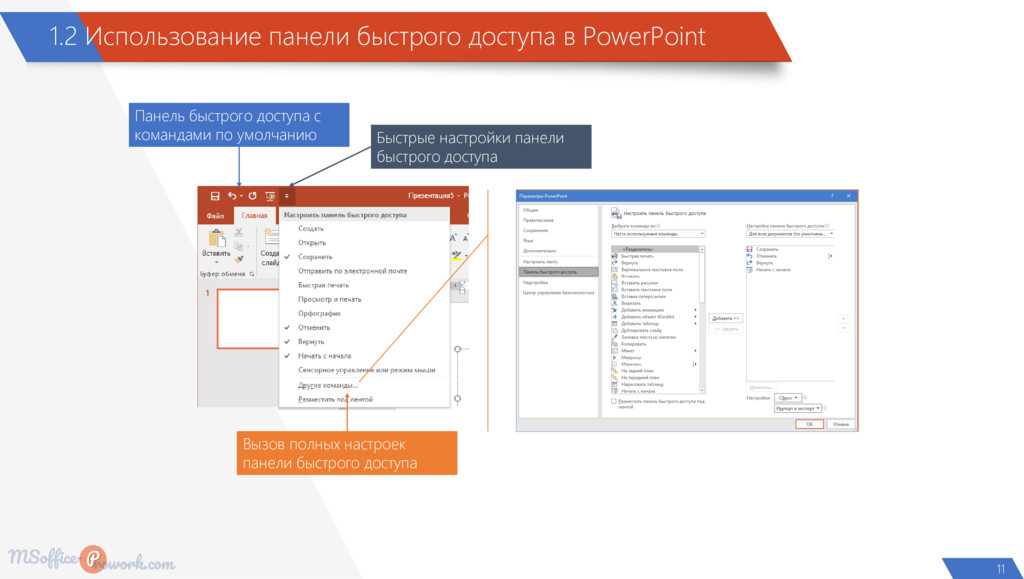Choose Разместить под лентой menu item
The image size is (1024, 579).
pyautogui.click(x=364, y=399)
